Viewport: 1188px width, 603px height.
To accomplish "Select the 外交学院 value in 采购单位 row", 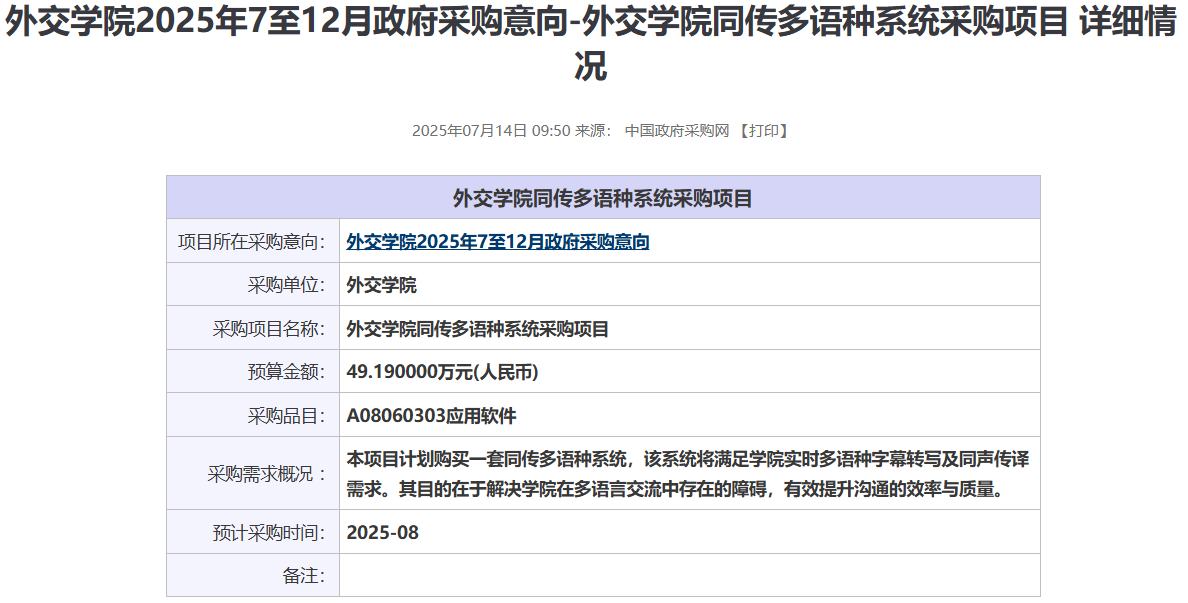I will tap(381, 285).
